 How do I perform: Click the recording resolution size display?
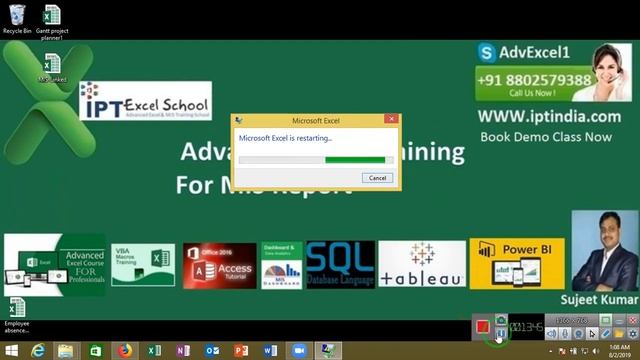(572, 321)
